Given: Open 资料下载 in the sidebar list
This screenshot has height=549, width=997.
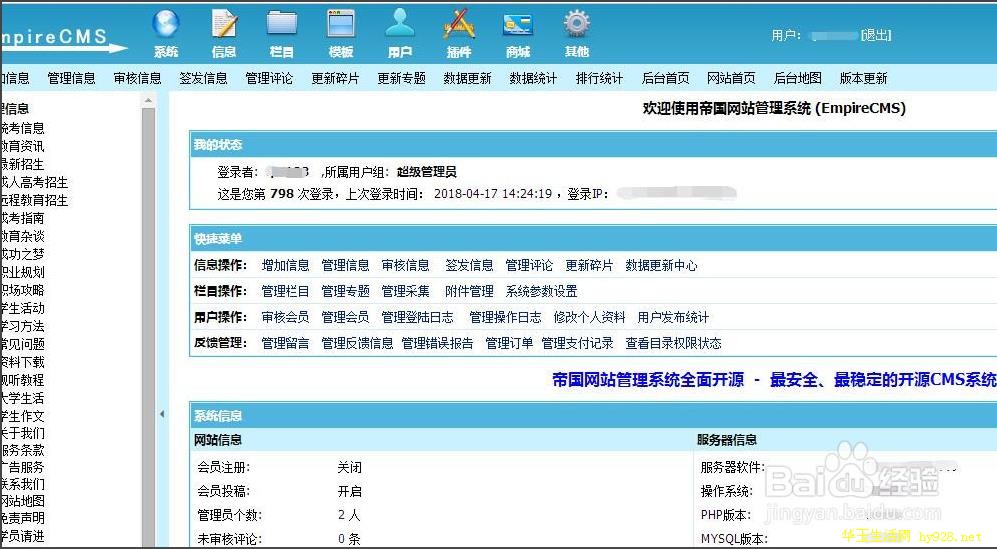Looking at the screenshot, I should point(22,362).
